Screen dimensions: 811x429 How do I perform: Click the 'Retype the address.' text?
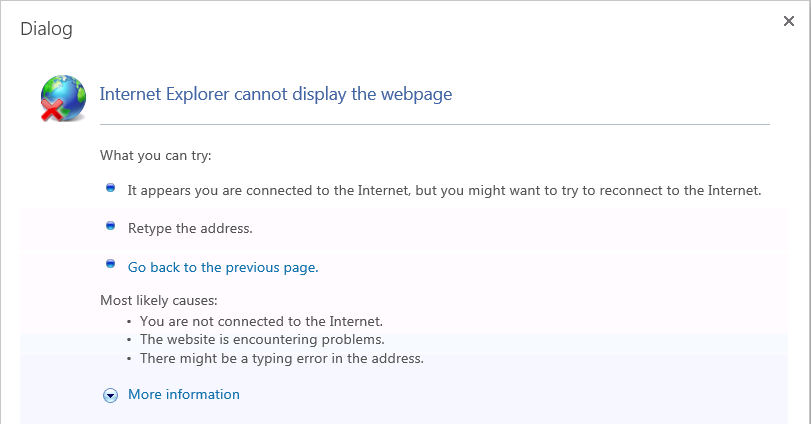pos(190,228)
